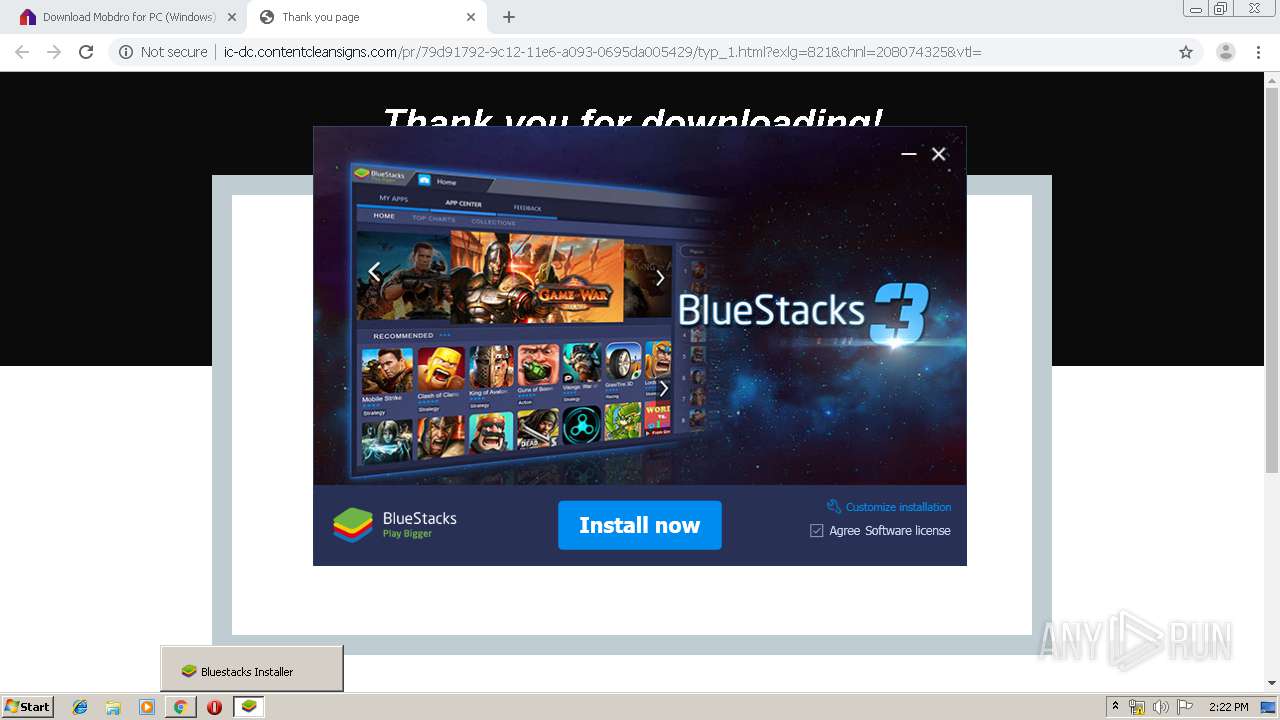Focus the address bar URL
1280x720 pixels.
pyautogui.click(x=602, y=52)
